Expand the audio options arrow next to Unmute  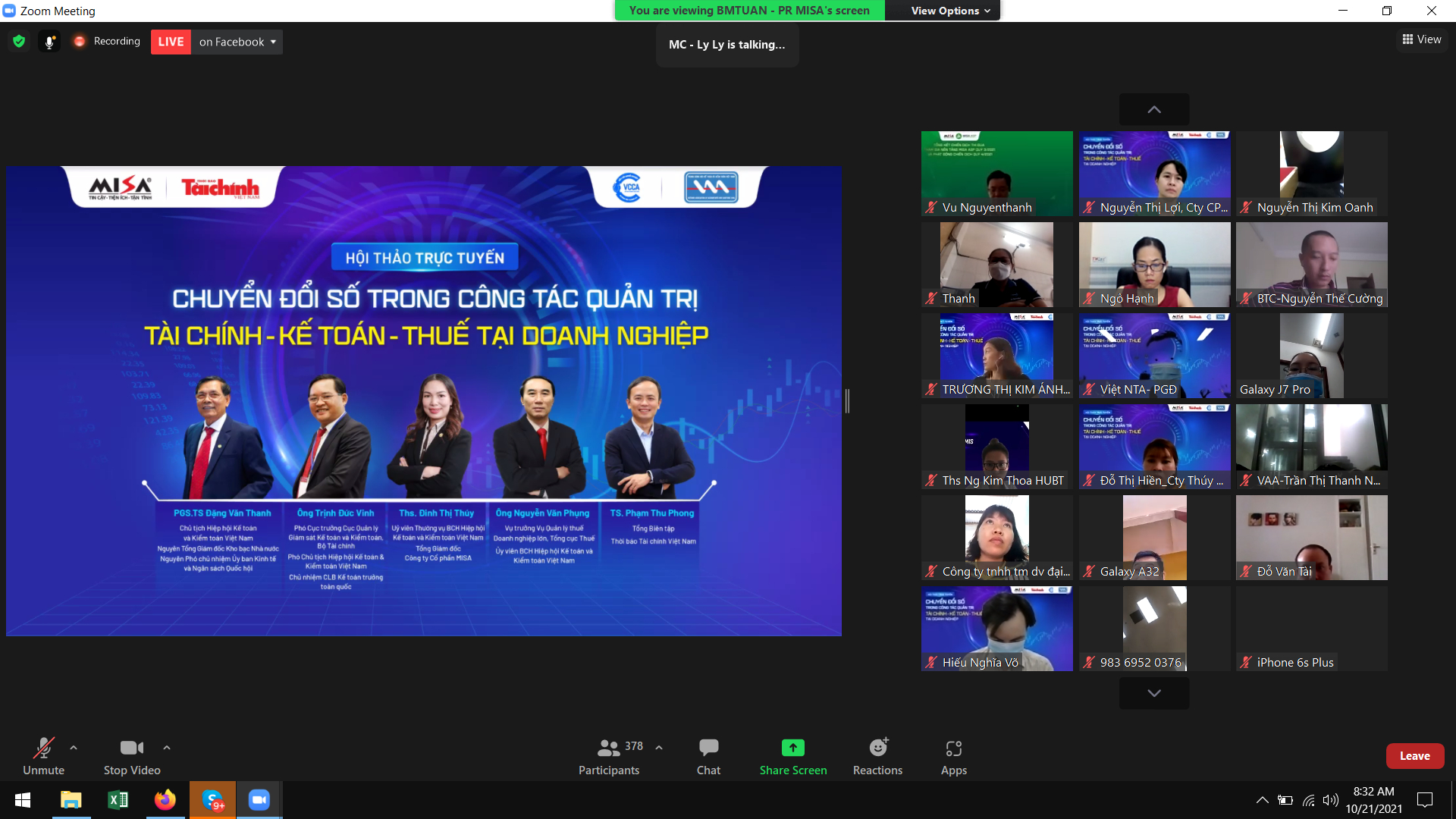click(74, 748)
